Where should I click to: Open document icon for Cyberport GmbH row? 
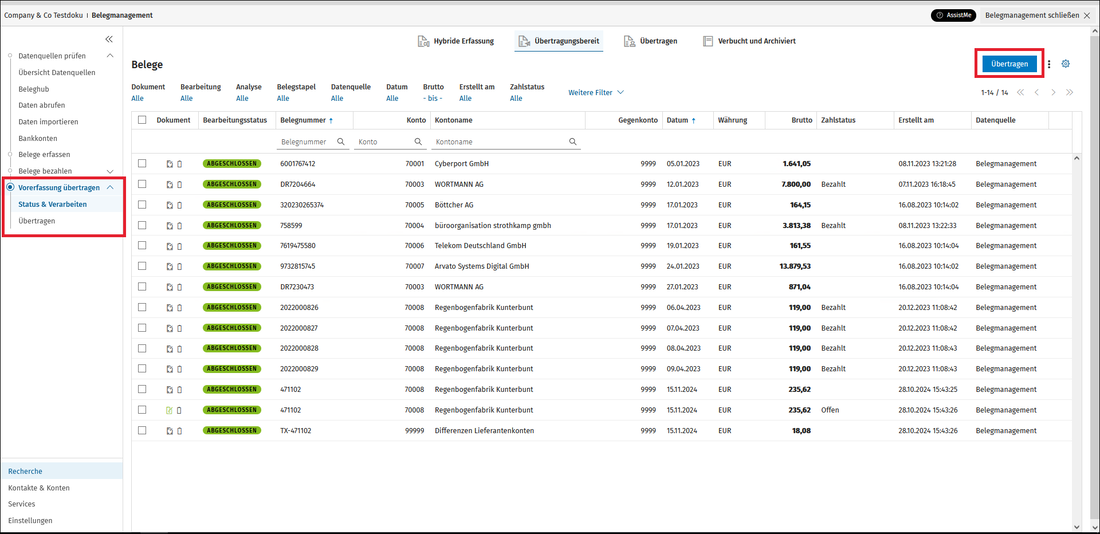pyautogui.click(x=170, y=164)
